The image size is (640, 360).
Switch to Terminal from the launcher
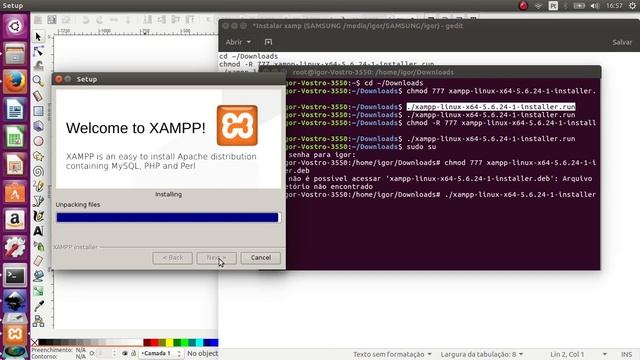pos(15,276)
